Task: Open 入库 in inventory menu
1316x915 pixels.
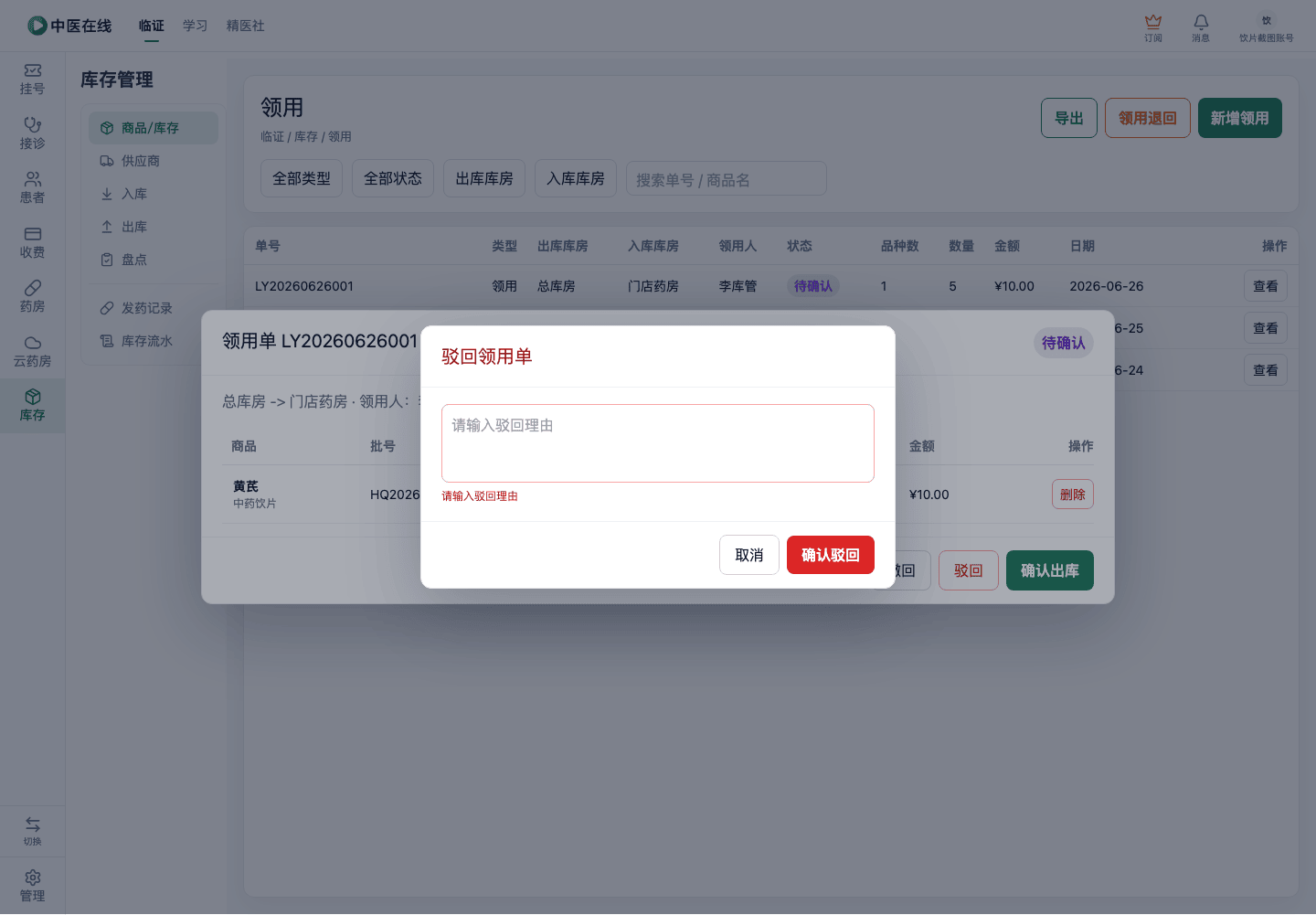Action: click(154, 194)
